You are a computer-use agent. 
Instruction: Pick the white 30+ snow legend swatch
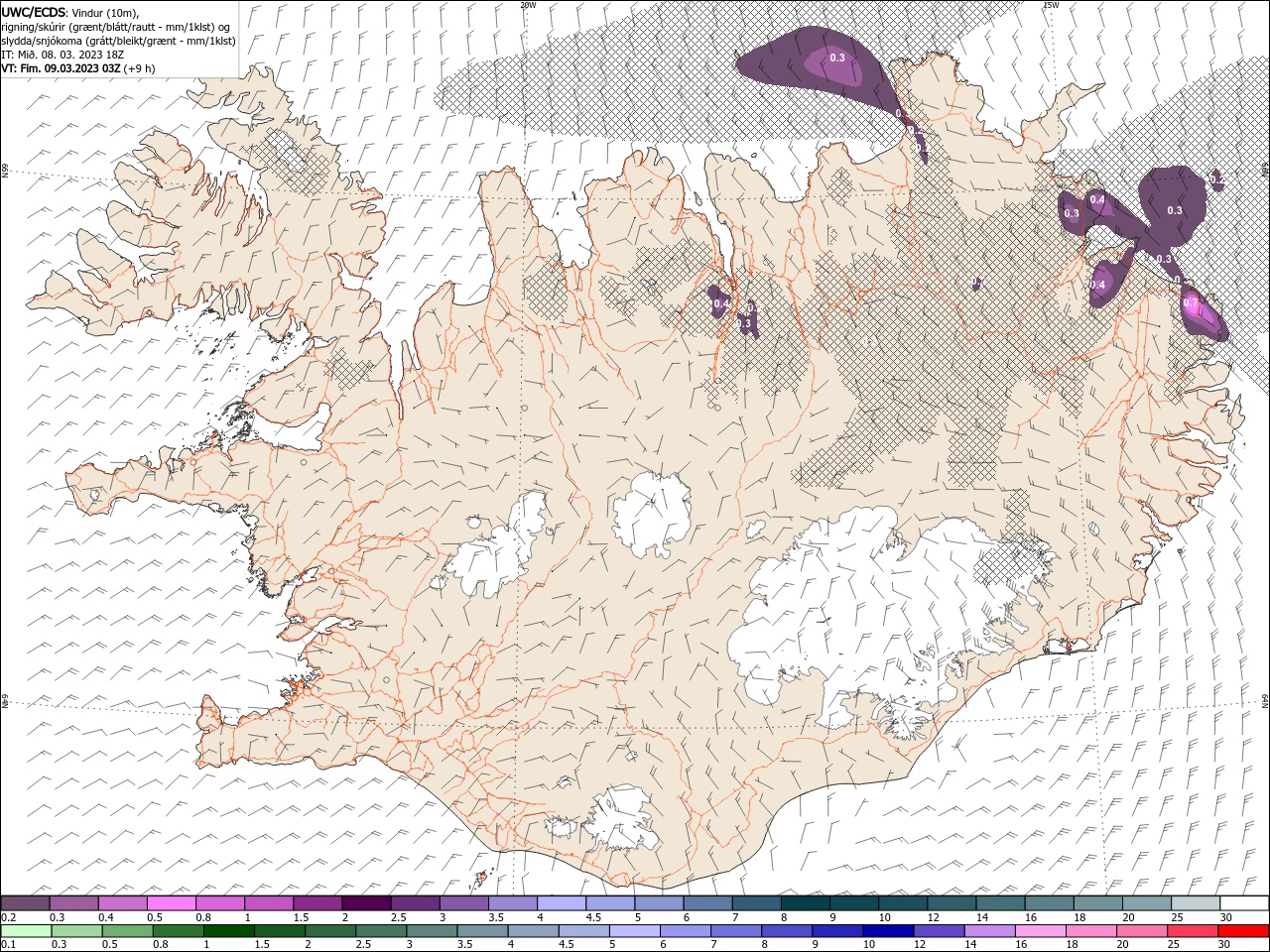[x=1244, y=902]
